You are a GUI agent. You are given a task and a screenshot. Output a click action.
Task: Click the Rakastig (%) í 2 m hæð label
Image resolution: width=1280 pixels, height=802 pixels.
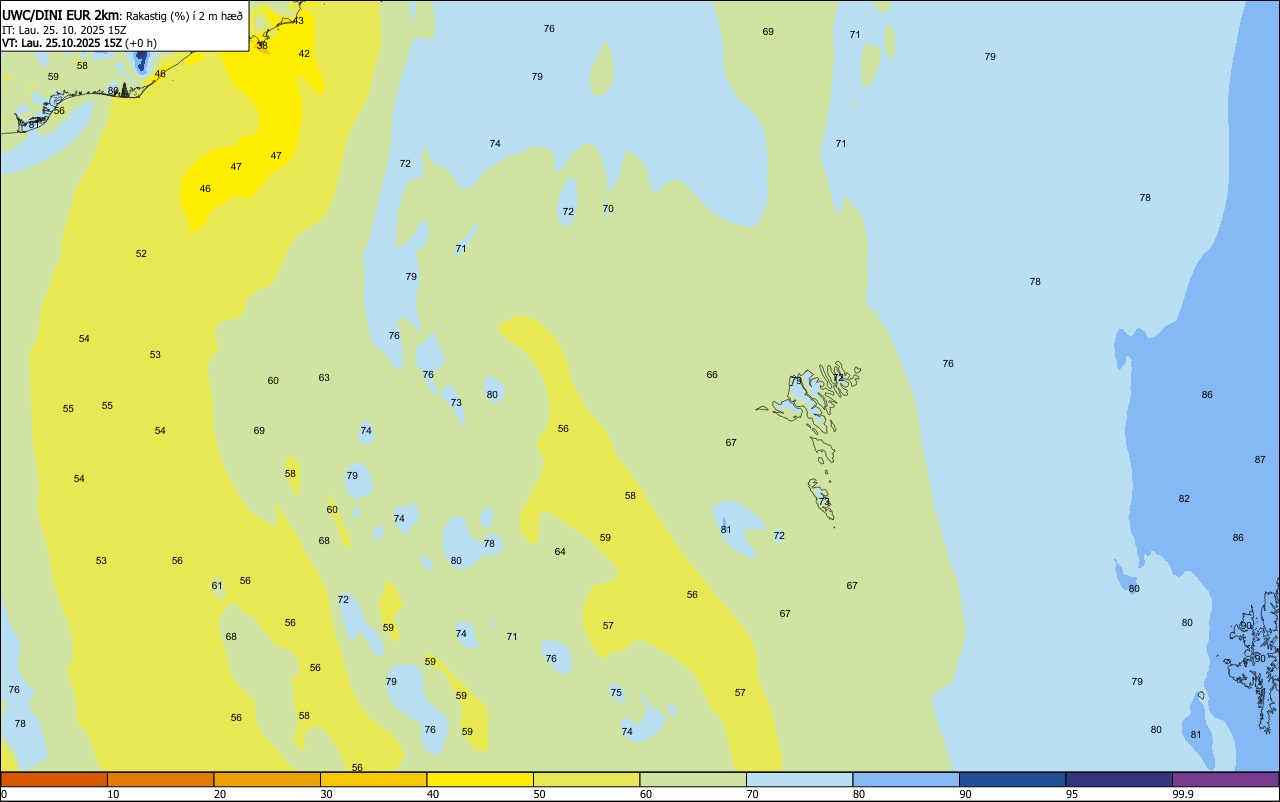click(184, 15)
